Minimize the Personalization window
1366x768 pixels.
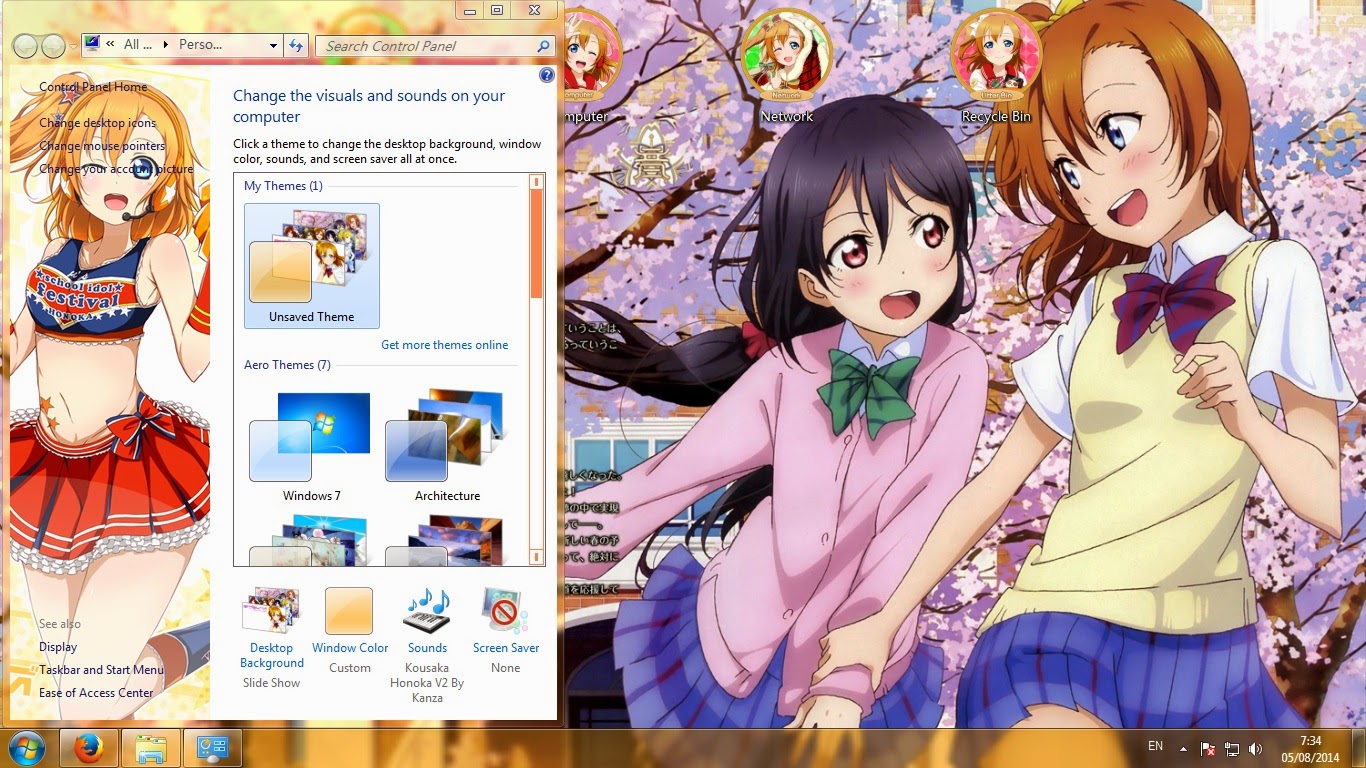point(470,10)
